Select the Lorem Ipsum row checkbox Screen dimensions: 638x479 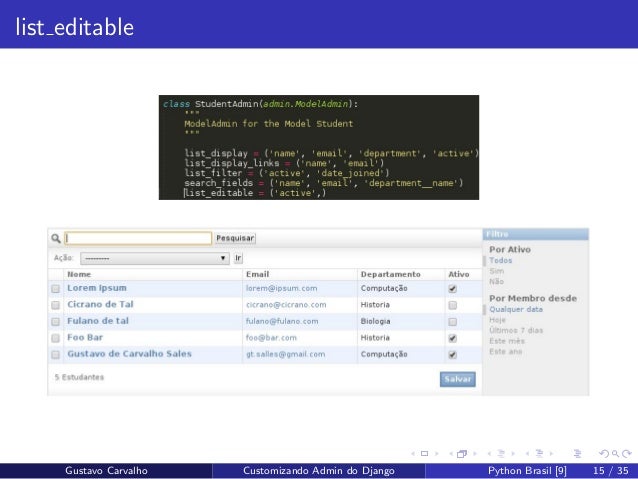tap(56, 289)
